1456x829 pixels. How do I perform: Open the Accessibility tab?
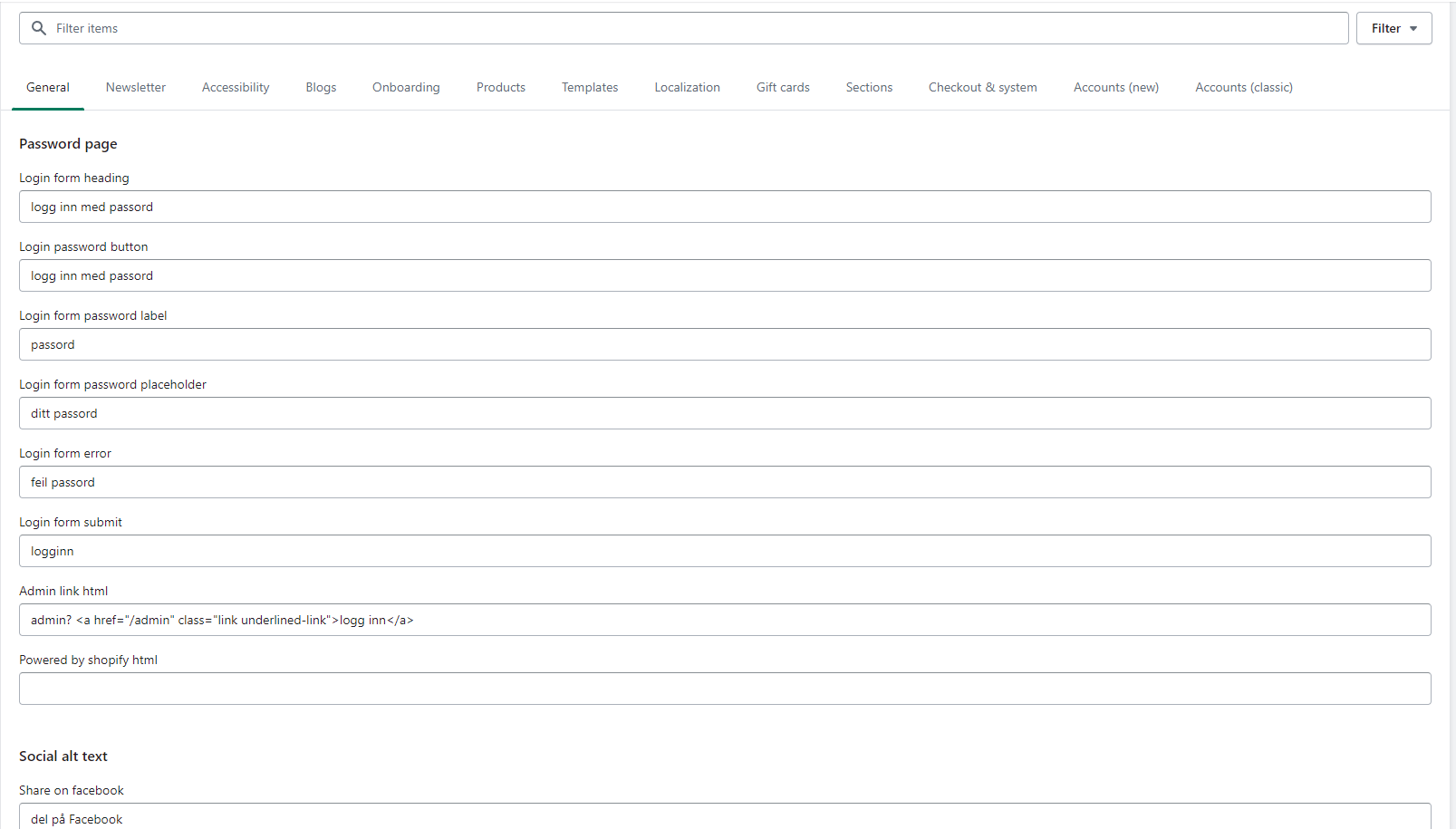(236, 88)
